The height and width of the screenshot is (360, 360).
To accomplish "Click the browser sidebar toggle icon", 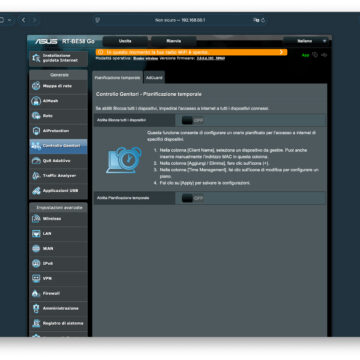I will pyautogui.click(x=2, y=20).
